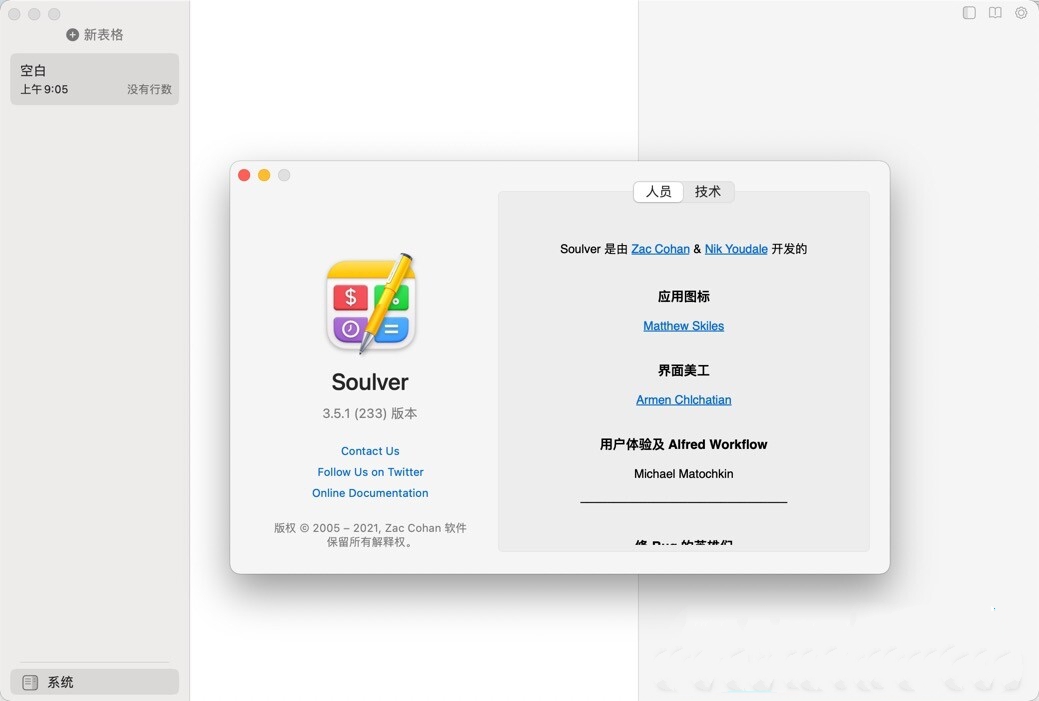Viewport: 1039px width, 701px height.
Task: Open the Nik Youdale link
Action: 736,249
